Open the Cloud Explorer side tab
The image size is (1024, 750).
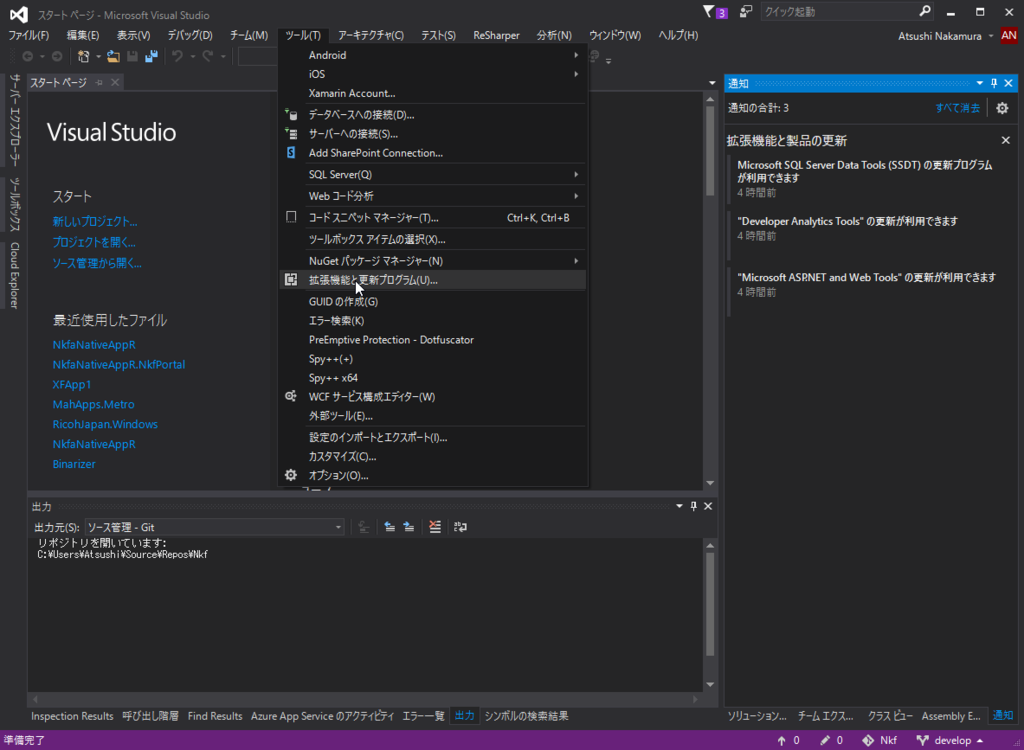[x=14, y=275]
